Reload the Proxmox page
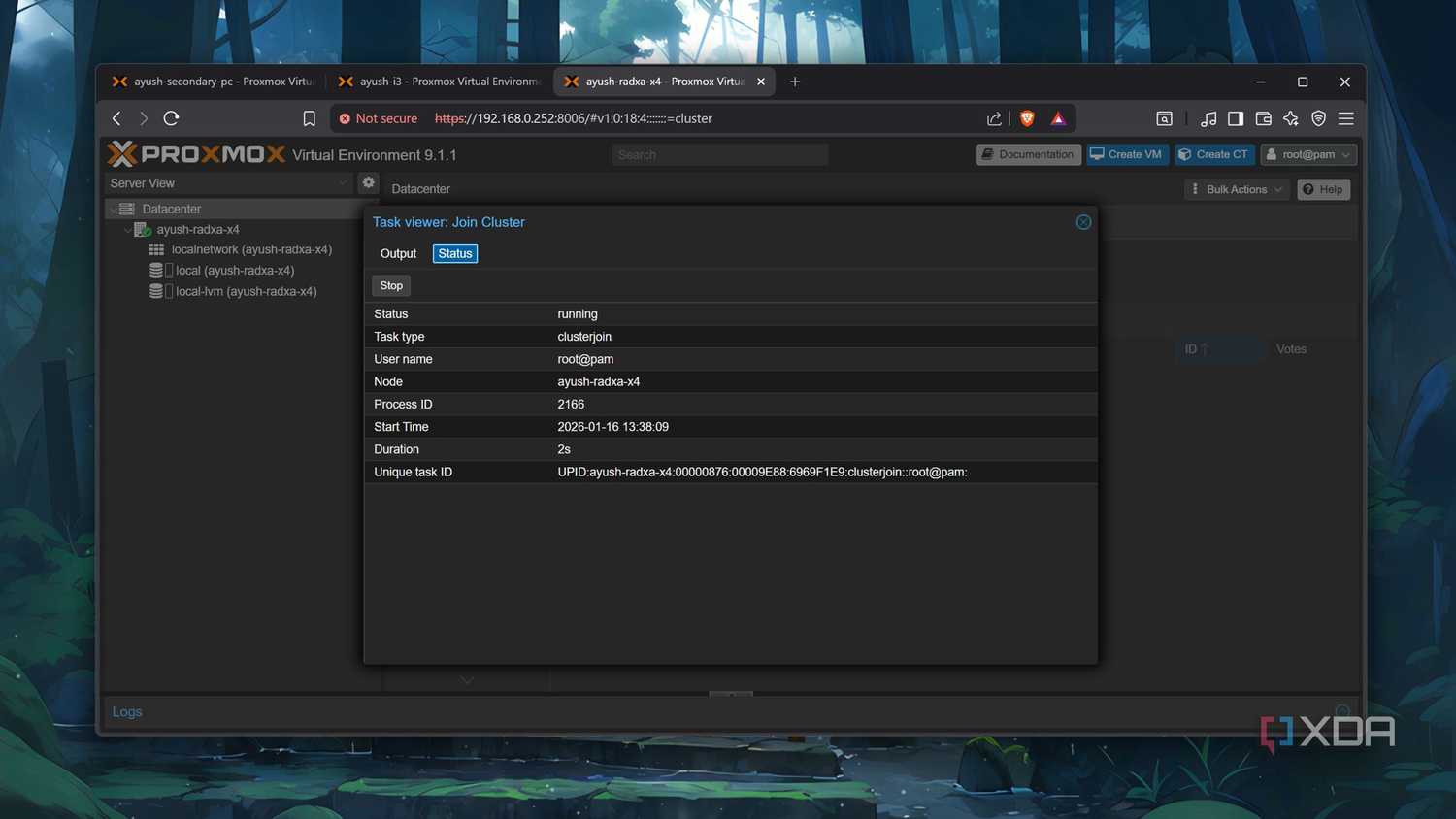 tap(172, 118)
